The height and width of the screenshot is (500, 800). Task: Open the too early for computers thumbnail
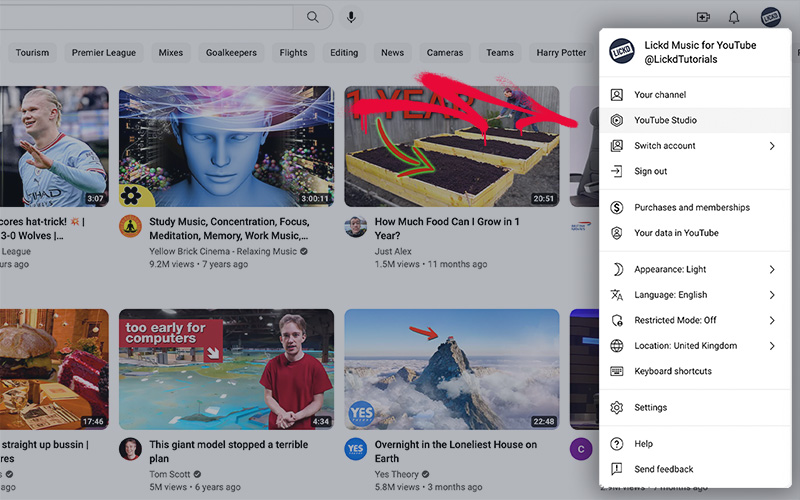227,369
